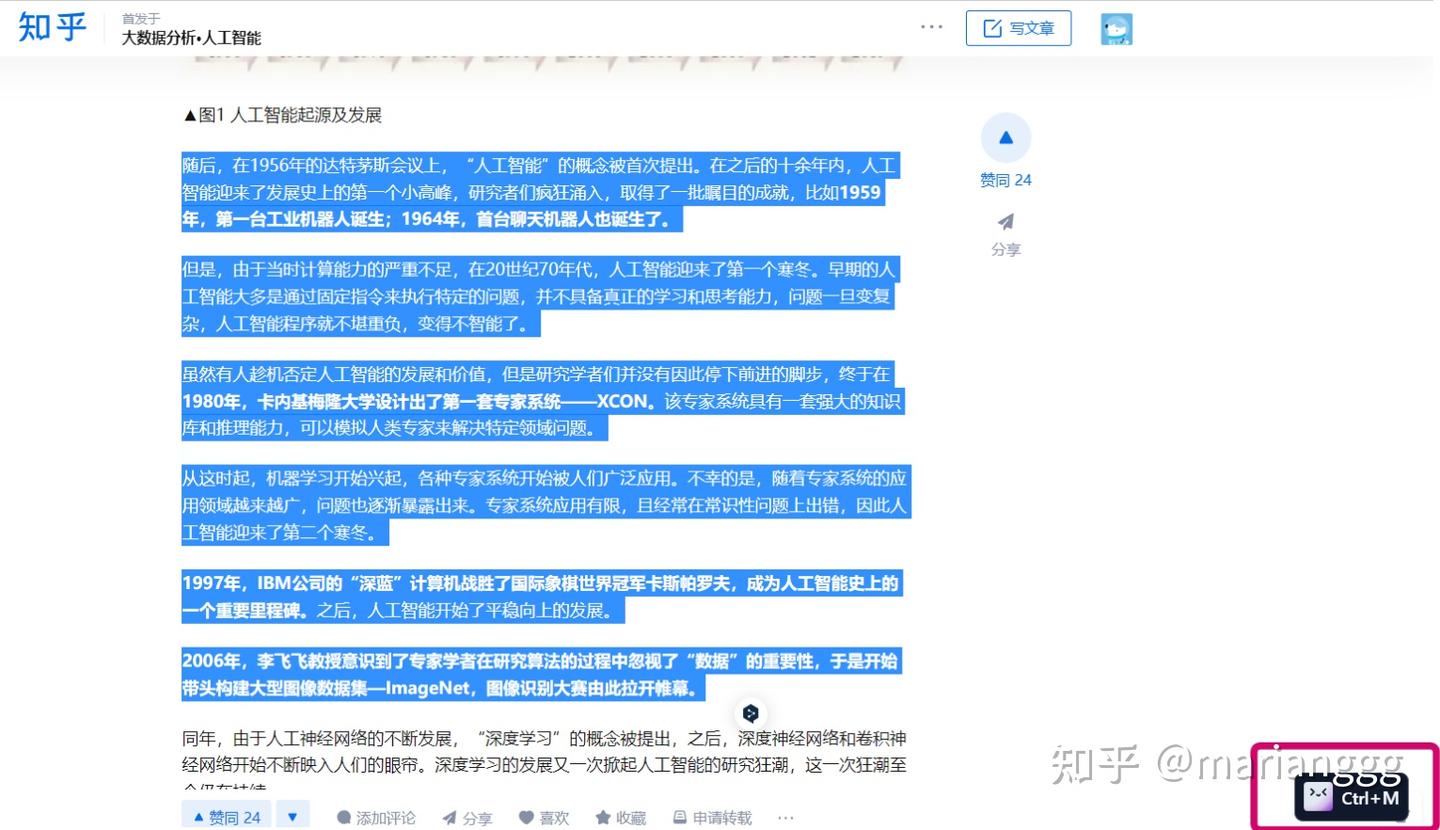1440x830 pixels.
Task: Open your profile avatar in top right
Action: pos(1116,28)
